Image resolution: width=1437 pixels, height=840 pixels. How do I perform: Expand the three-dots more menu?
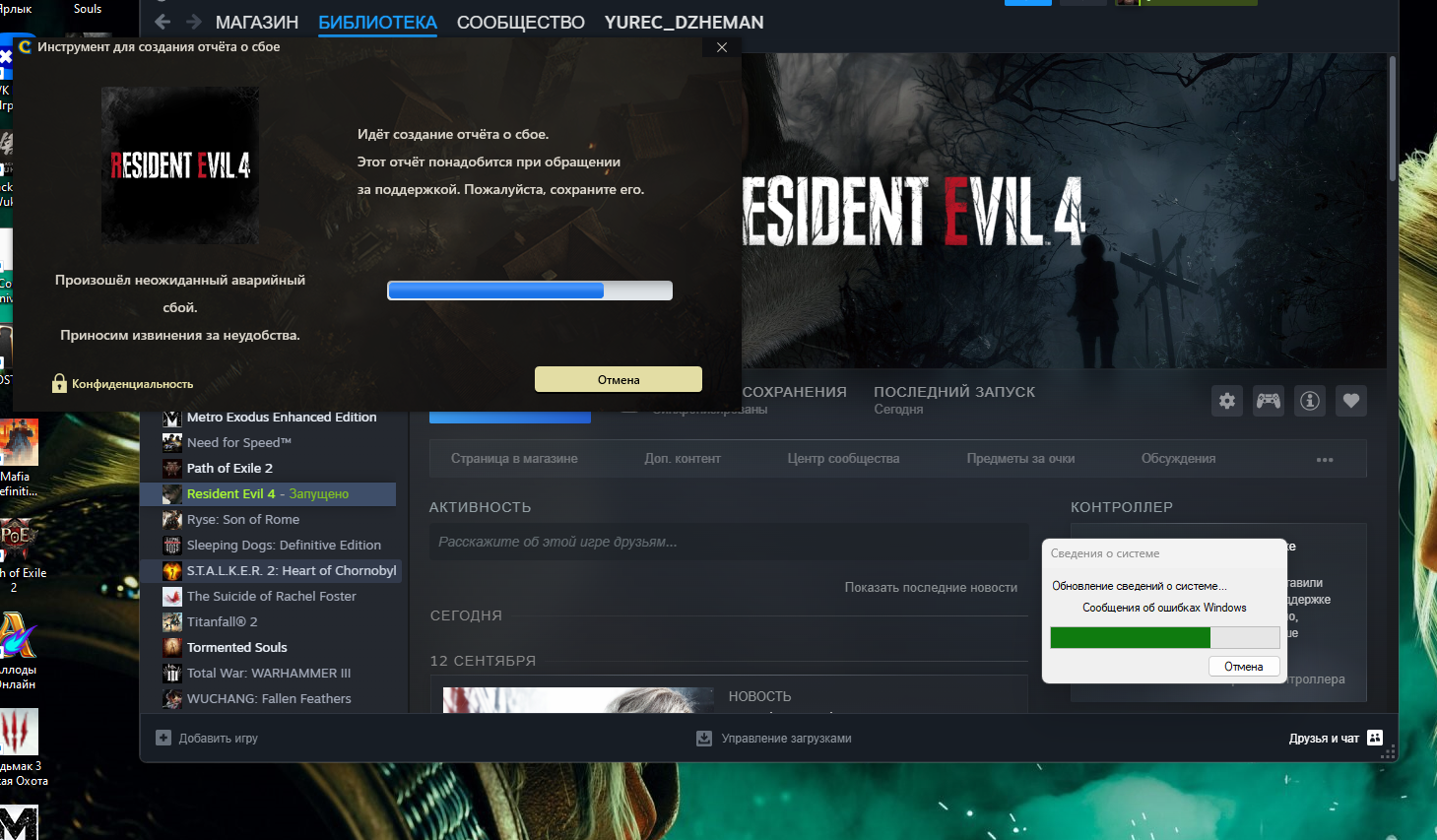pyautogui.click(x=1325, y=460)
